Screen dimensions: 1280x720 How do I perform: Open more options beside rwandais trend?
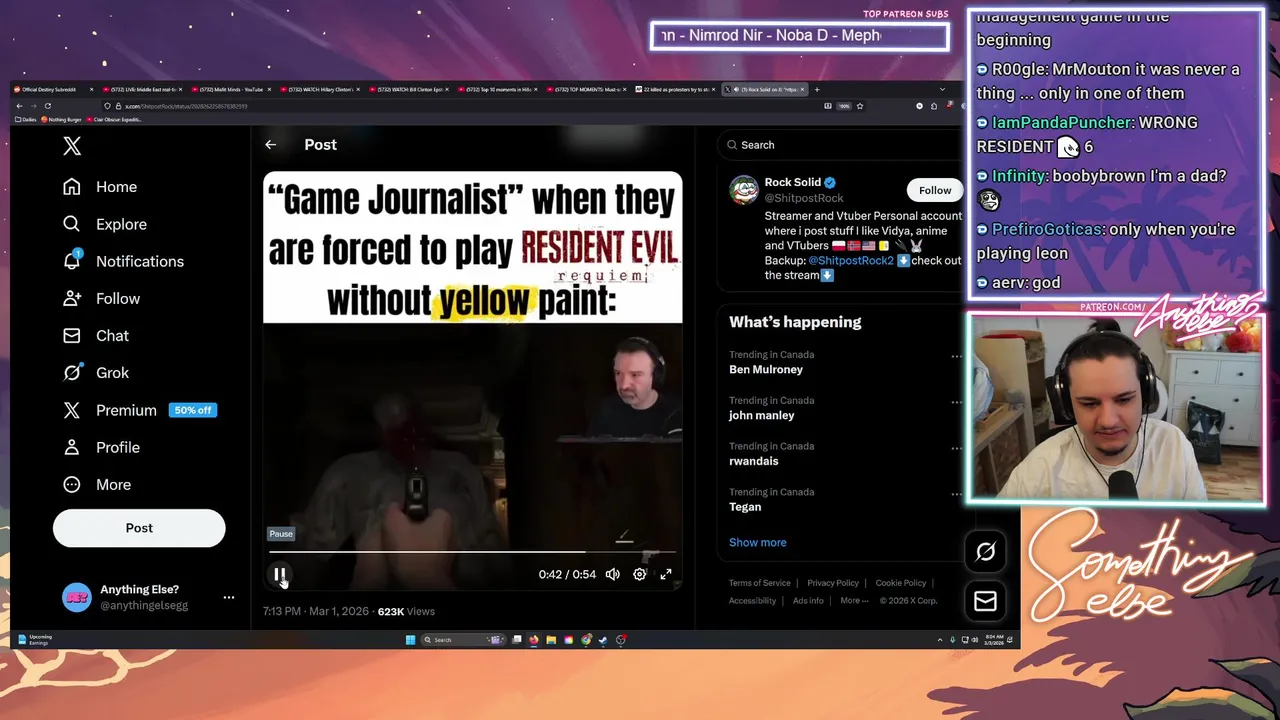[956, 448]
